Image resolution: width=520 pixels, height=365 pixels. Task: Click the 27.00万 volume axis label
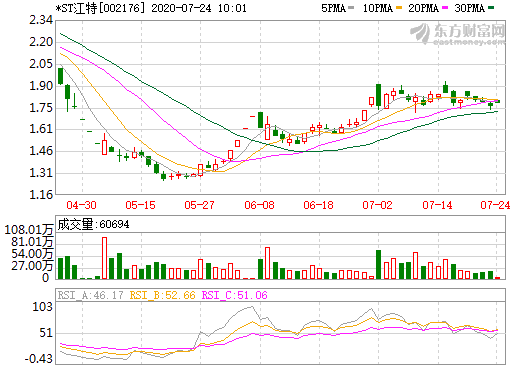point(32,266)
